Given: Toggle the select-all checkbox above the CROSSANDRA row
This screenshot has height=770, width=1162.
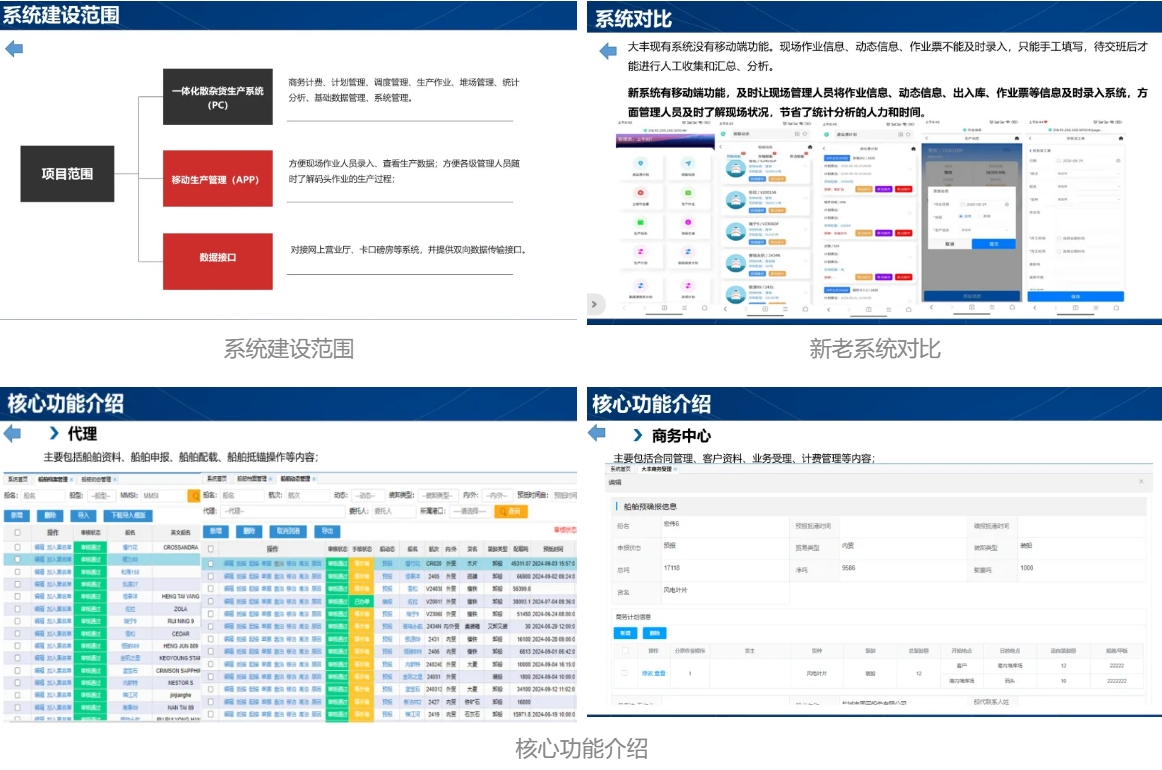Looking at the screenshot, I should pyautogui.click(x=17, y=533).
